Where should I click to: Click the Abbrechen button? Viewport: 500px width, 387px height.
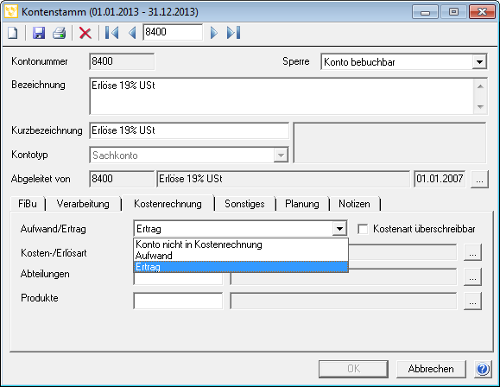click(x=431, y=369)
